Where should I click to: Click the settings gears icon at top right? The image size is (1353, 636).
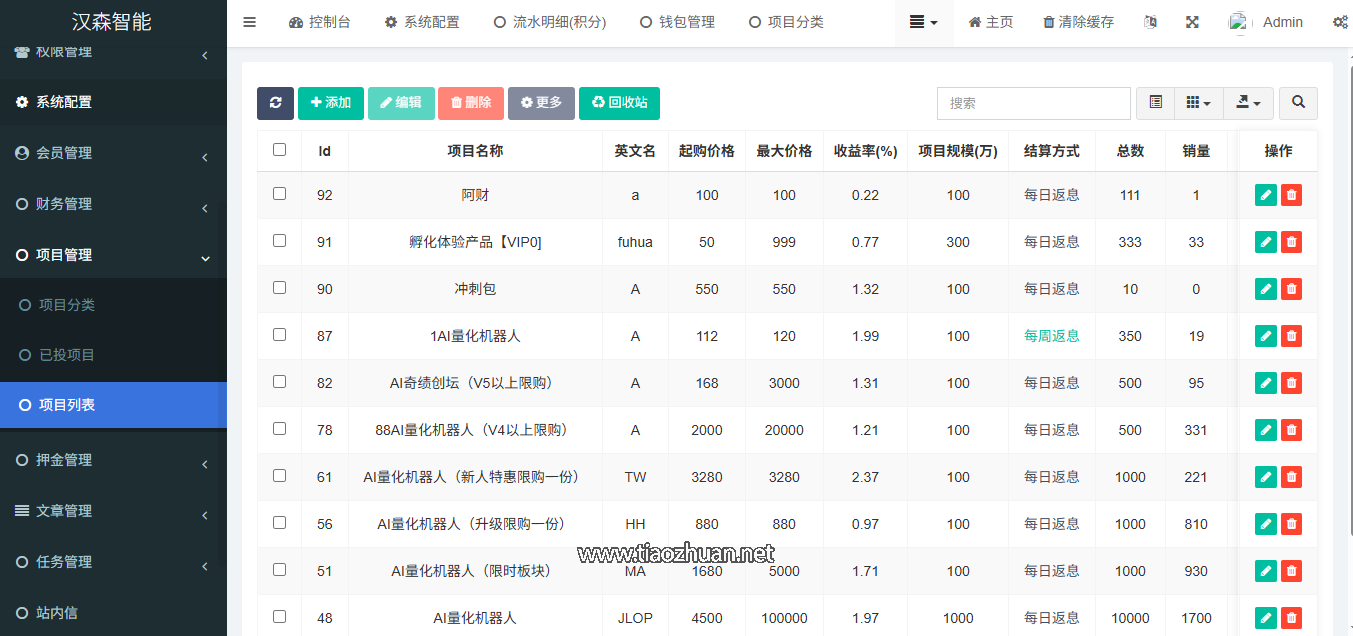[x=1339, y=22]
